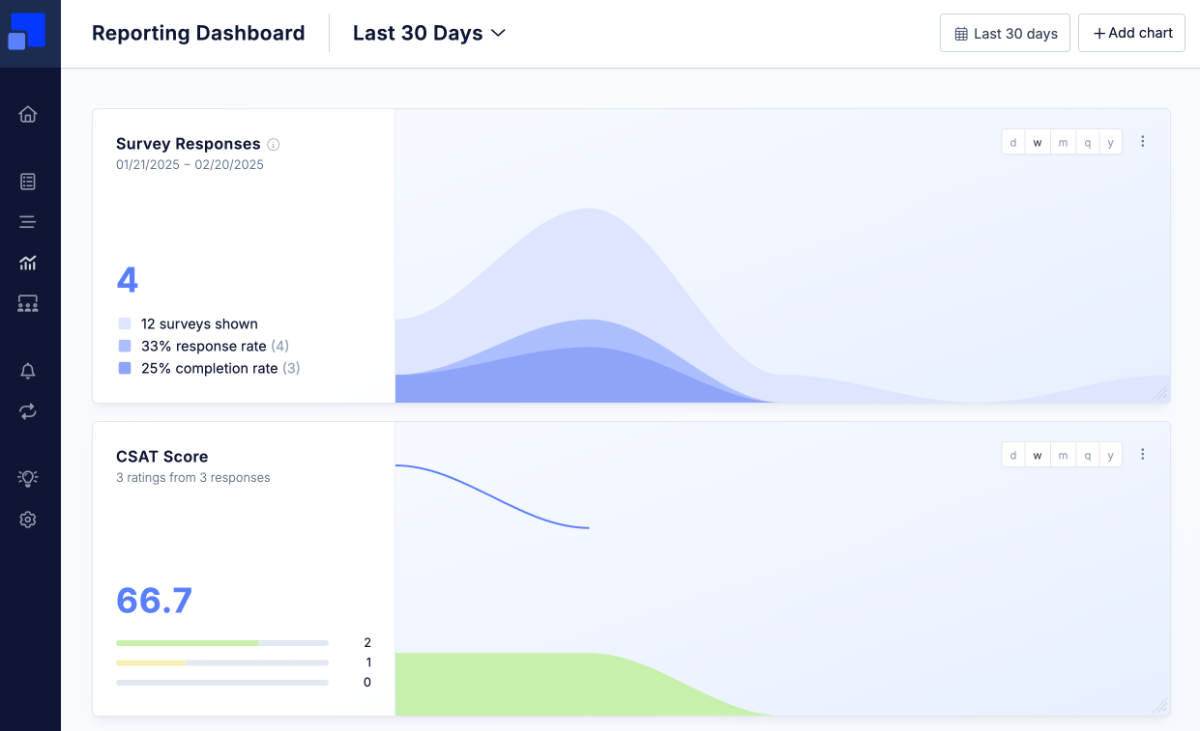1200x731 pixels.
Task: Open the reporting chart icon in the sidebar
Action: click(x=28, y=263)
